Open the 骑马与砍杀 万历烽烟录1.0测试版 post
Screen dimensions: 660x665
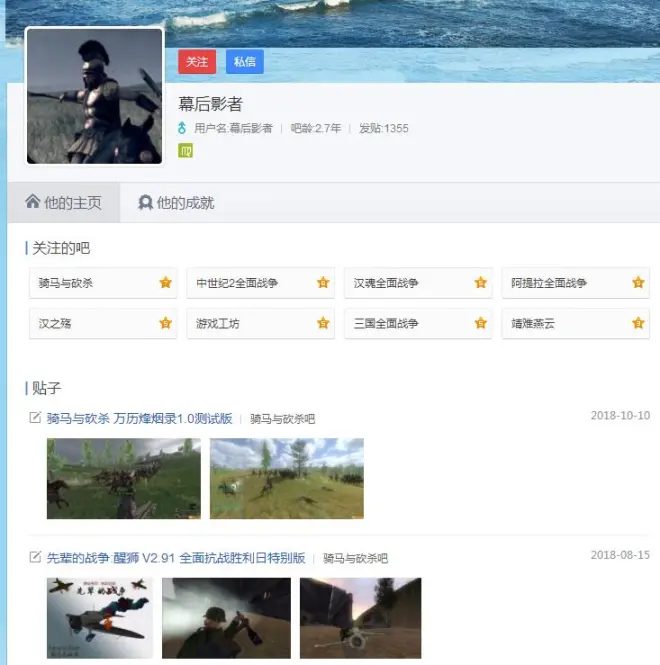(139, 418)
